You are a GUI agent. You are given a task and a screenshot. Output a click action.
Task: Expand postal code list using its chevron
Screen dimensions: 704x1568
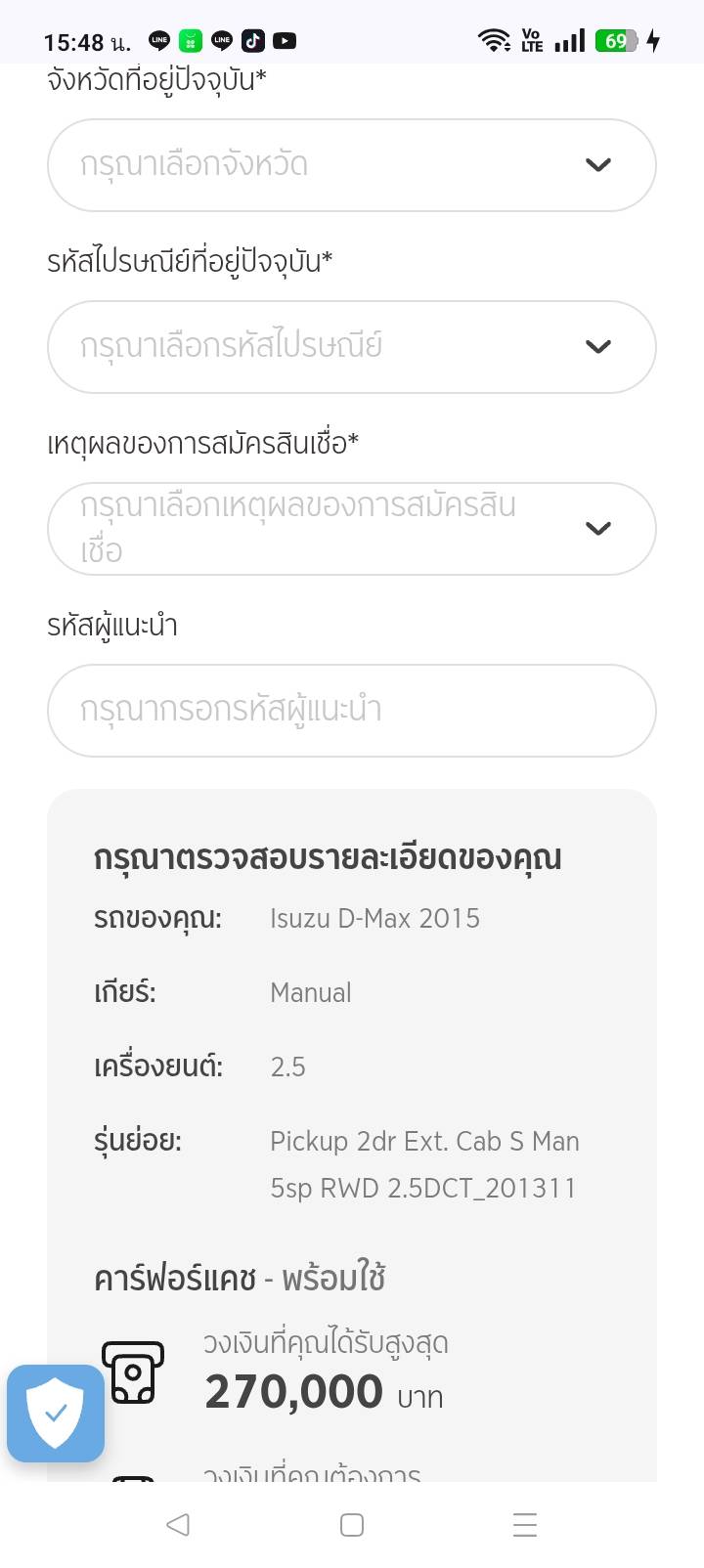coord(597,346)
